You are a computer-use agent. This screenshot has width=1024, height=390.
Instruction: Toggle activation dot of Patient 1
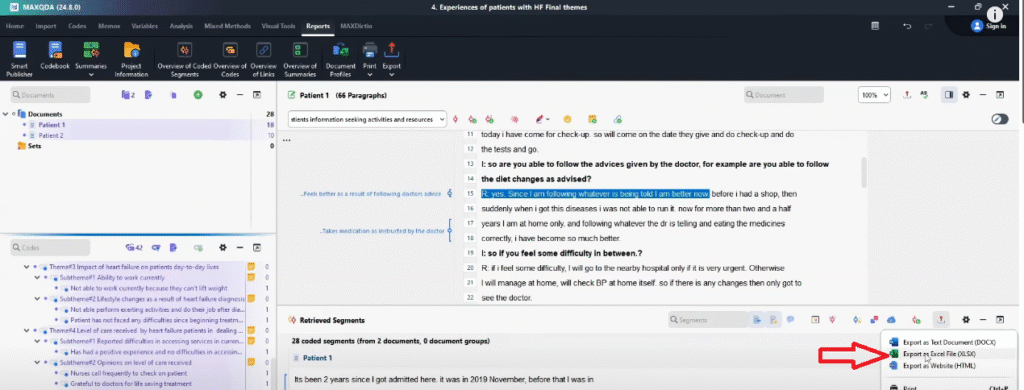[25, 125]
